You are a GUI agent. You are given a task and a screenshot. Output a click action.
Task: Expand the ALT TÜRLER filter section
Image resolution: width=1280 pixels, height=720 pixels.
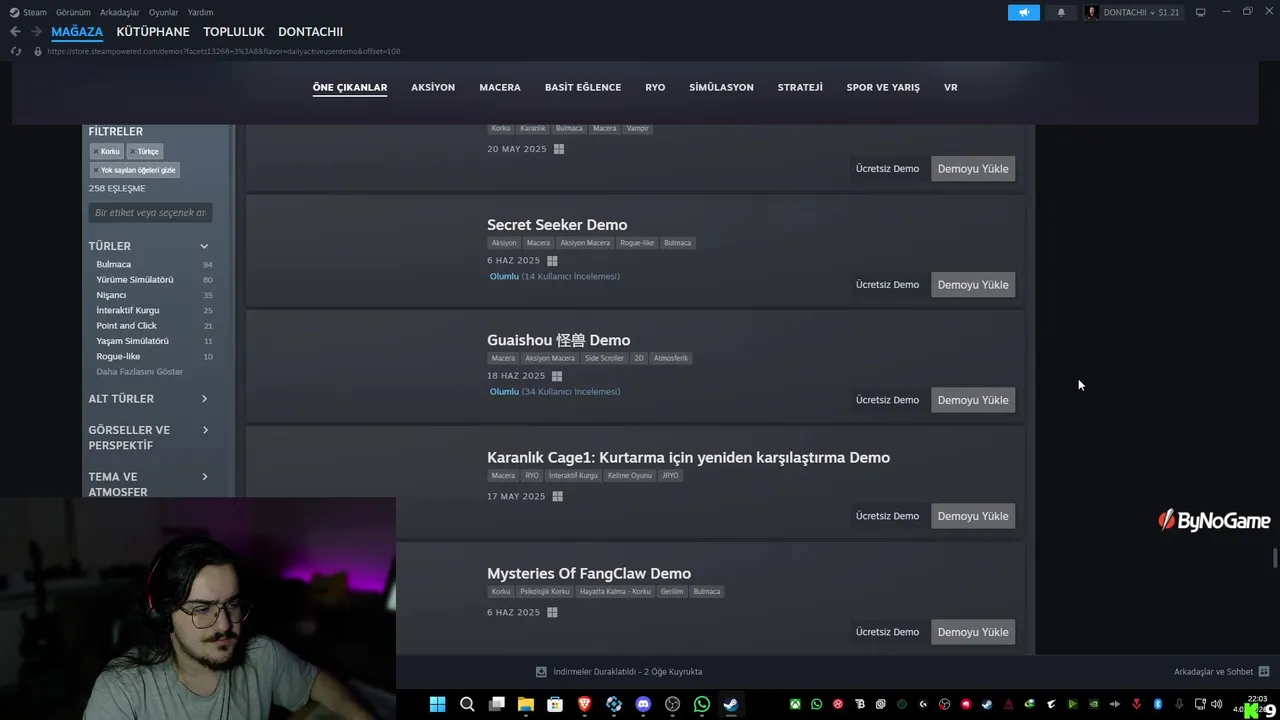204,399
